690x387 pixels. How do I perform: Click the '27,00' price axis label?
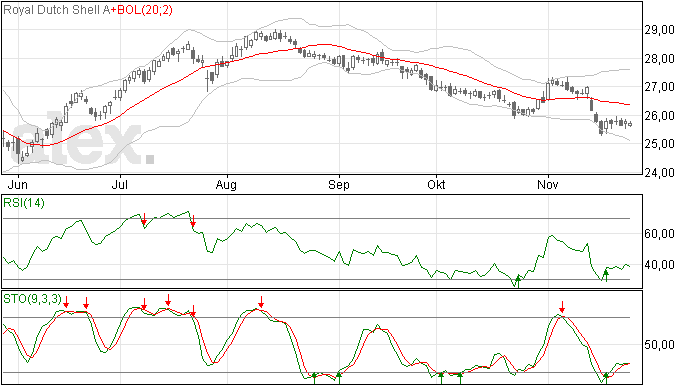pos(660,87)
